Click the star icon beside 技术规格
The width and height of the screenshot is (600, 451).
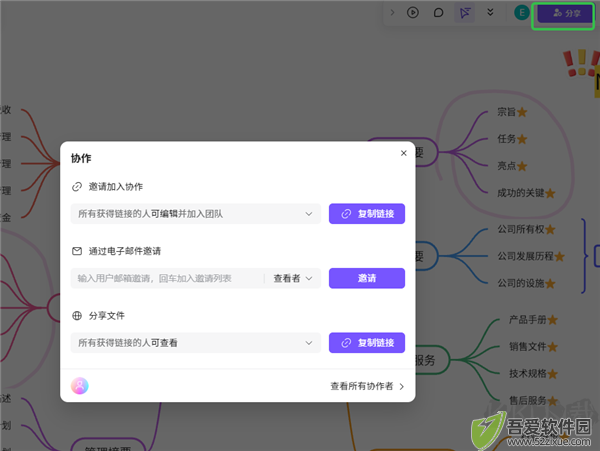pyautogui.click(x=553, y=374)
